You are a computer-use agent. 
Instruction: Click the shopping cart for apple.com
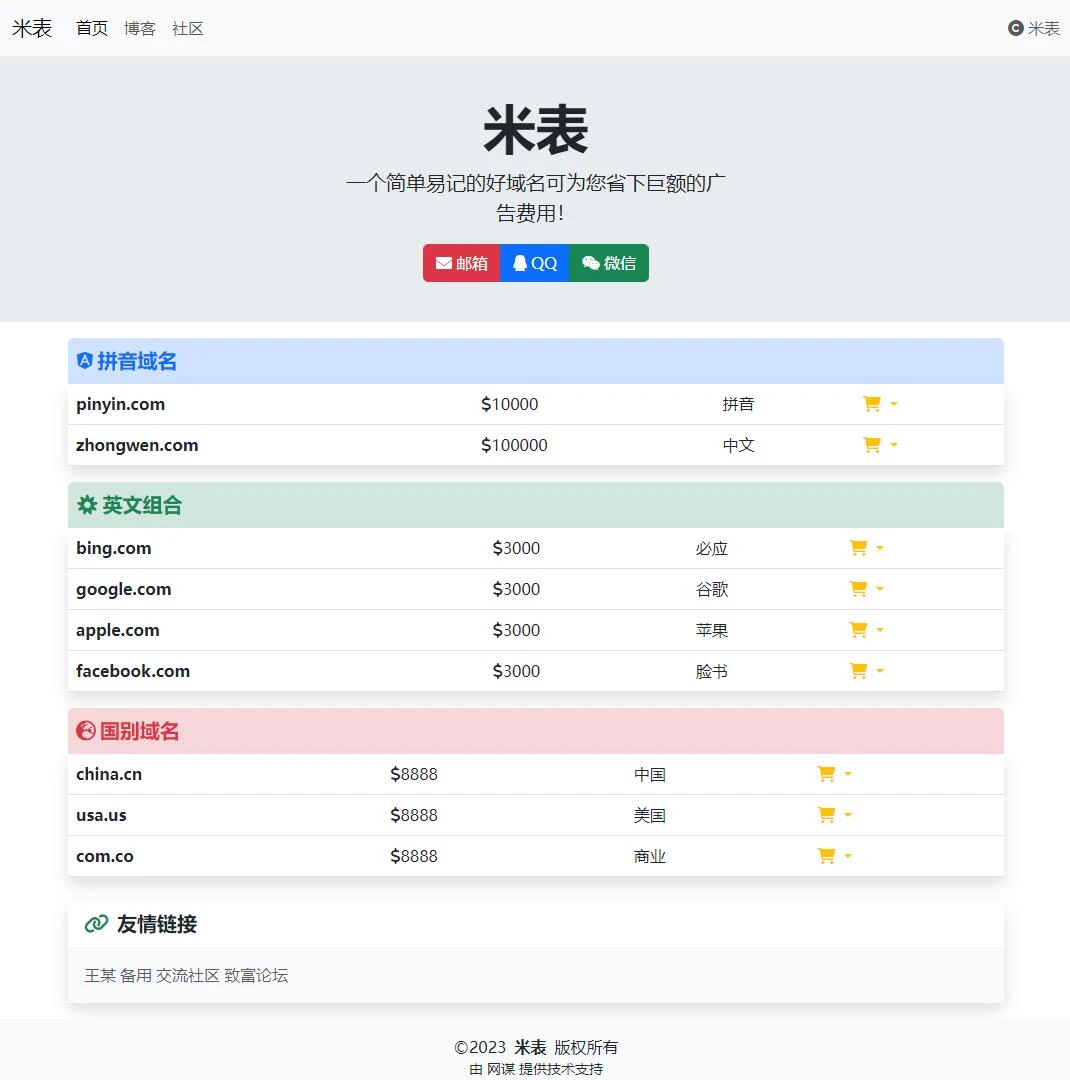pyautogui.click(x=857, y=630)
